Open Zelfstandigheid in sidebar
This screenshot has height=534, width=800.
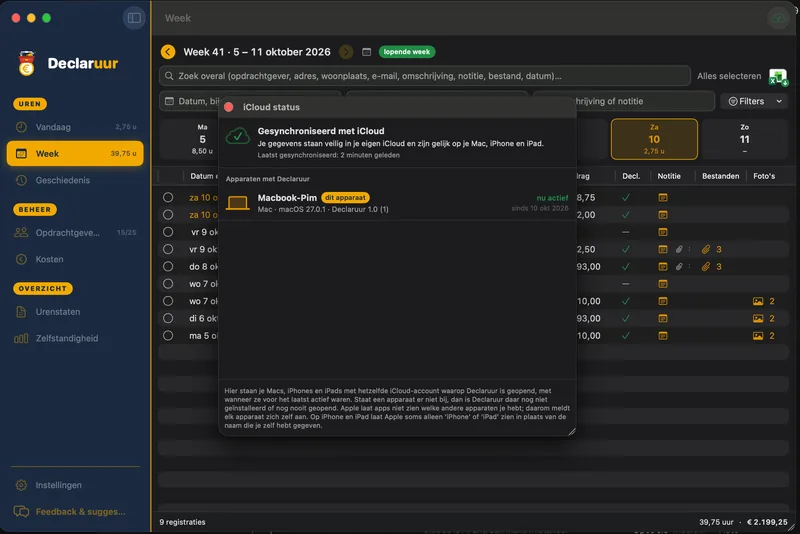tap(75, 338)
